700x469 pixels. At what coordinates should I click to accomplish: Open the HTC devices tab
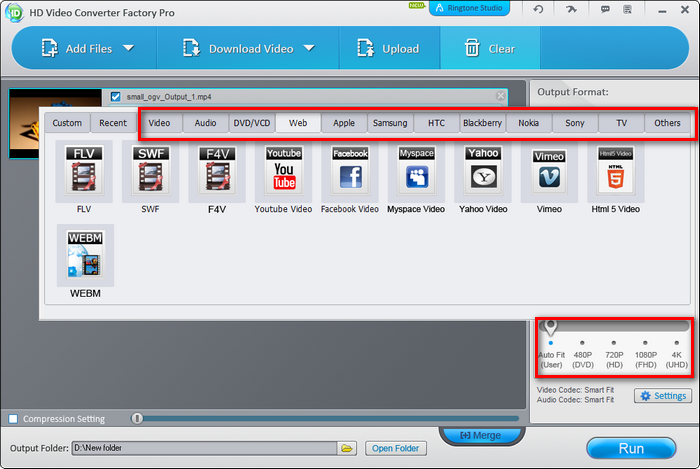436,123
